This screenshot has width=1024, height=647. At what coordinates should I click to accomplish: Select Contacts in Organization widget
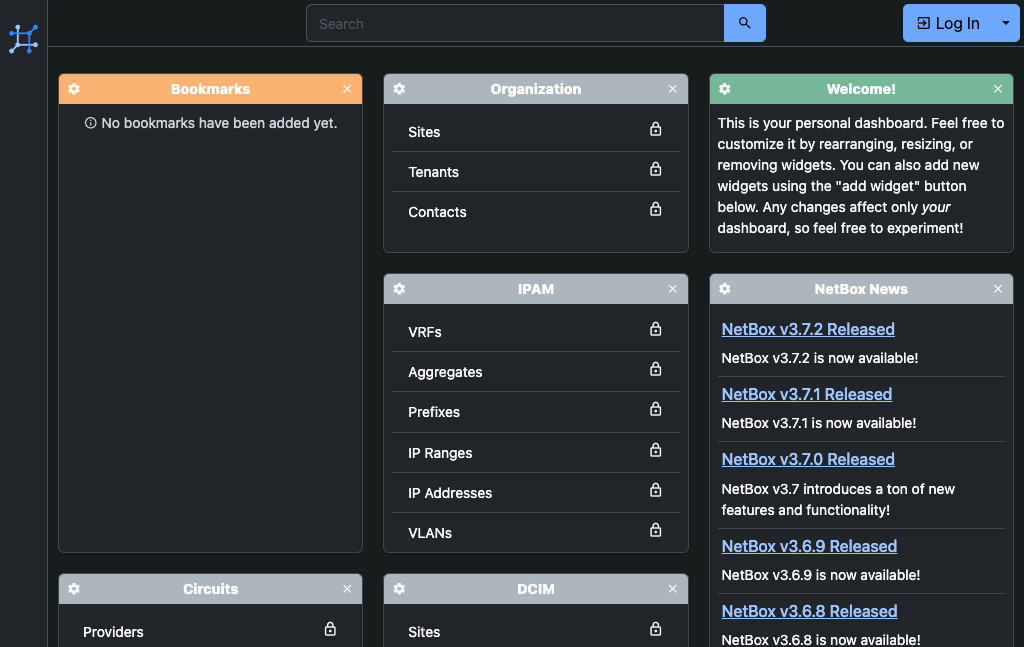(x=438, y=212)
